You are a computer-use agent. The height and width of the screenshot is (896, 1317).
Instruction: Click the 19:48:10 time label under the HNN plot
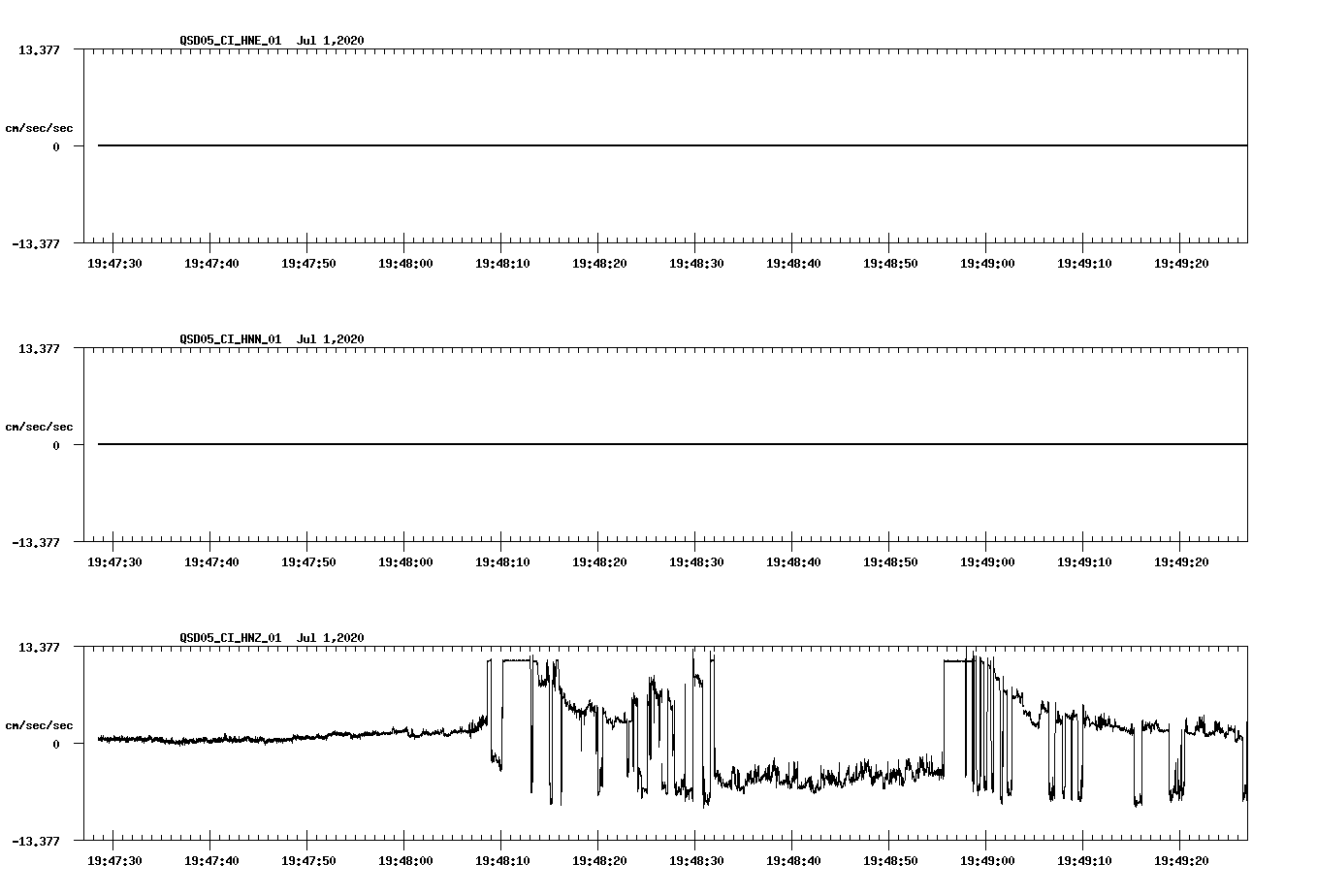click(502, 562)
